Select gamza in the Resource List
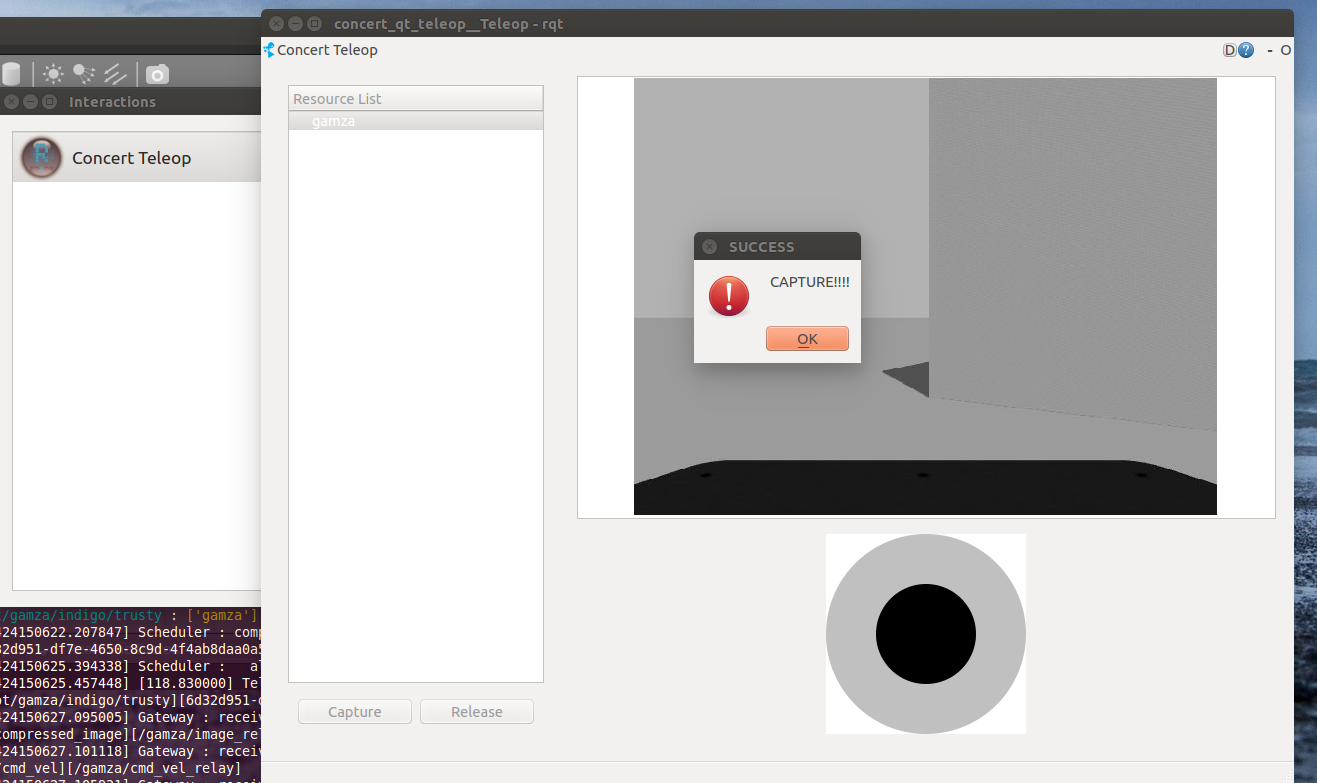Screen dimensions: 1317x783 [x=333, y=121]
